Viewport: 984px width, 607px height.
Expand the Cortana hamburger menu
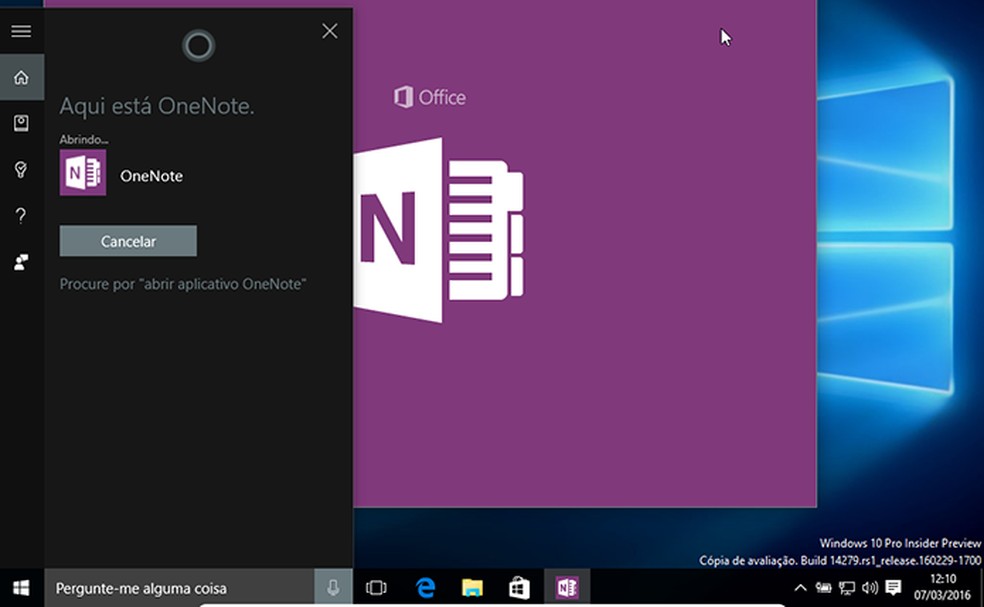(x=21, y=31)
